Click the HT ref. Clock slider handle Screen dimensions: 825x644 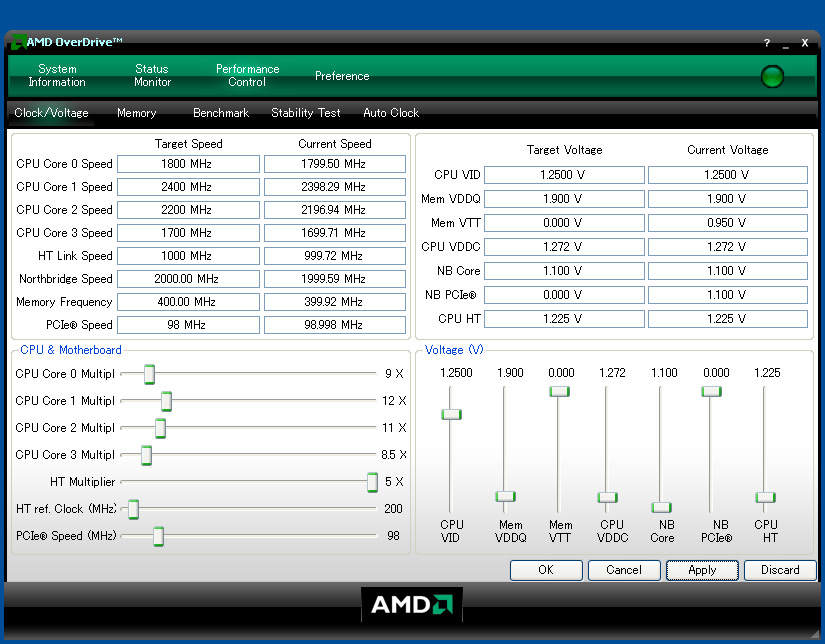click(x=133, y=509)
